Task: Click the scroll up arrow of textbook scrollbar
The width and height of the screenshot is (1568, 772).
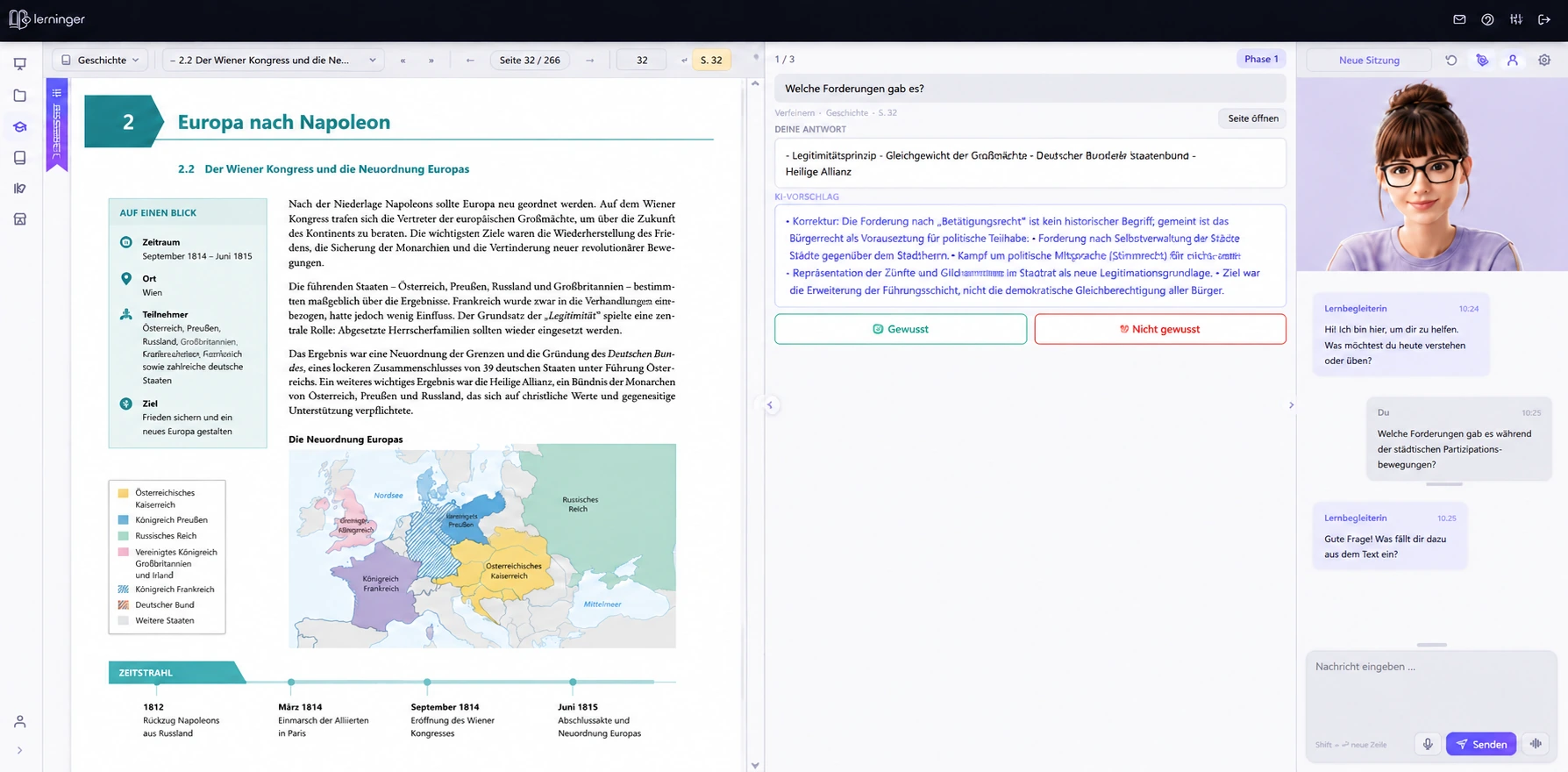Action: (x=755, y=83)
